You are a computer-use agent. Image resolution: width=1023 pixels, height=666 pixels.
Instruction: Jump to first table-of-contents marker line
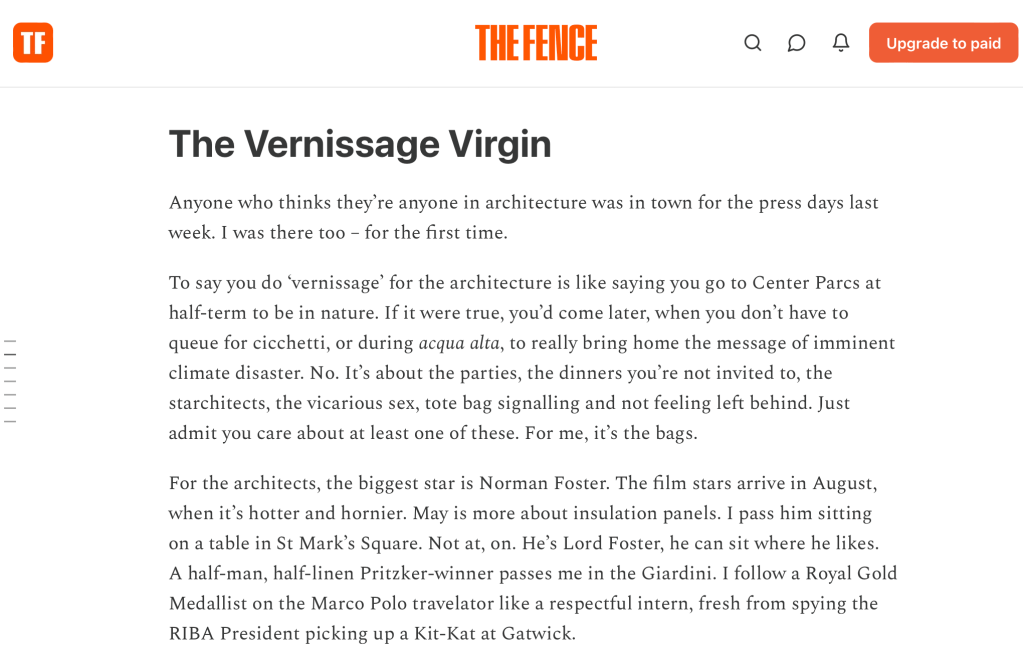10,342
